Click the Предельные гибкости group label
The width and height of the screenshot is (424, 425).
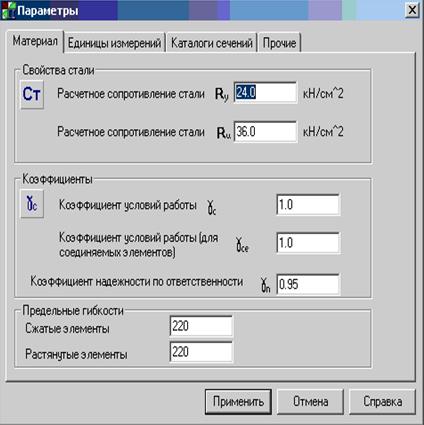73,311
